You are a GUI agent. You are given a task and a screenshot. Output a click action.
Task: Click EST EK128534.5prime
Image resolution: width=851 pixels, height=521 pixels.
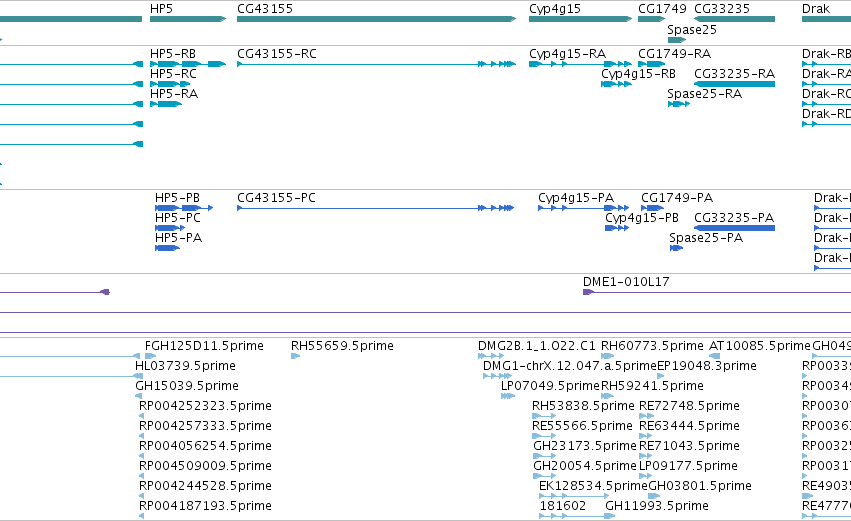pos(574,496)
